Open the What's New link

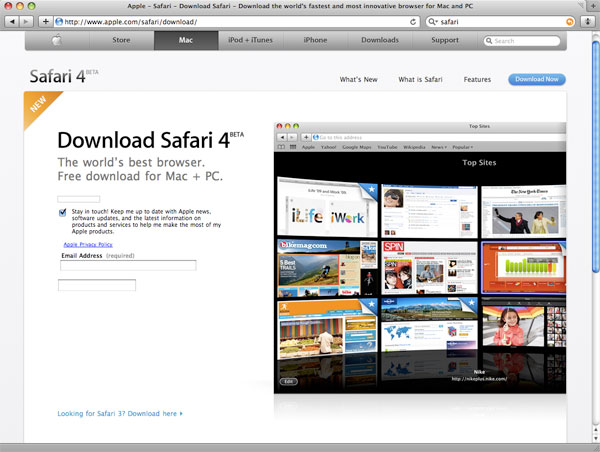point(359,80)
